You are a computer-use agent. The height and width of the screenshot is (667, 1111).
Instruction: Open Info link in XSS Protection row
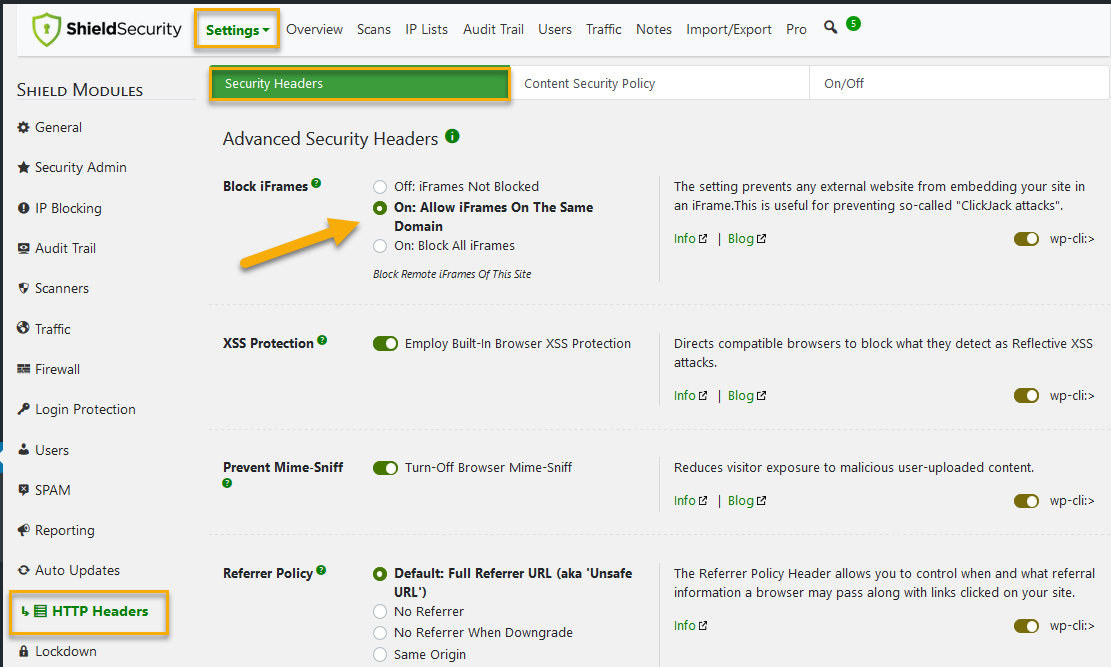[690, 396]
